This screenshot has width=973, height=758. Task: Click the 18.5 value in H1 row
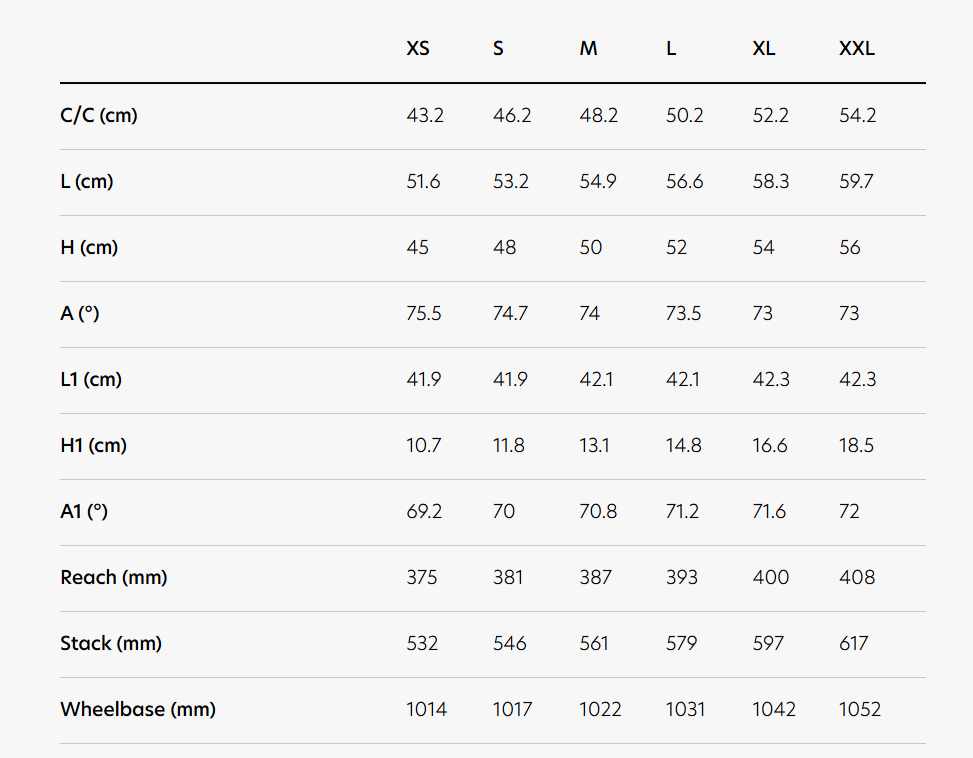click(856, 445)
